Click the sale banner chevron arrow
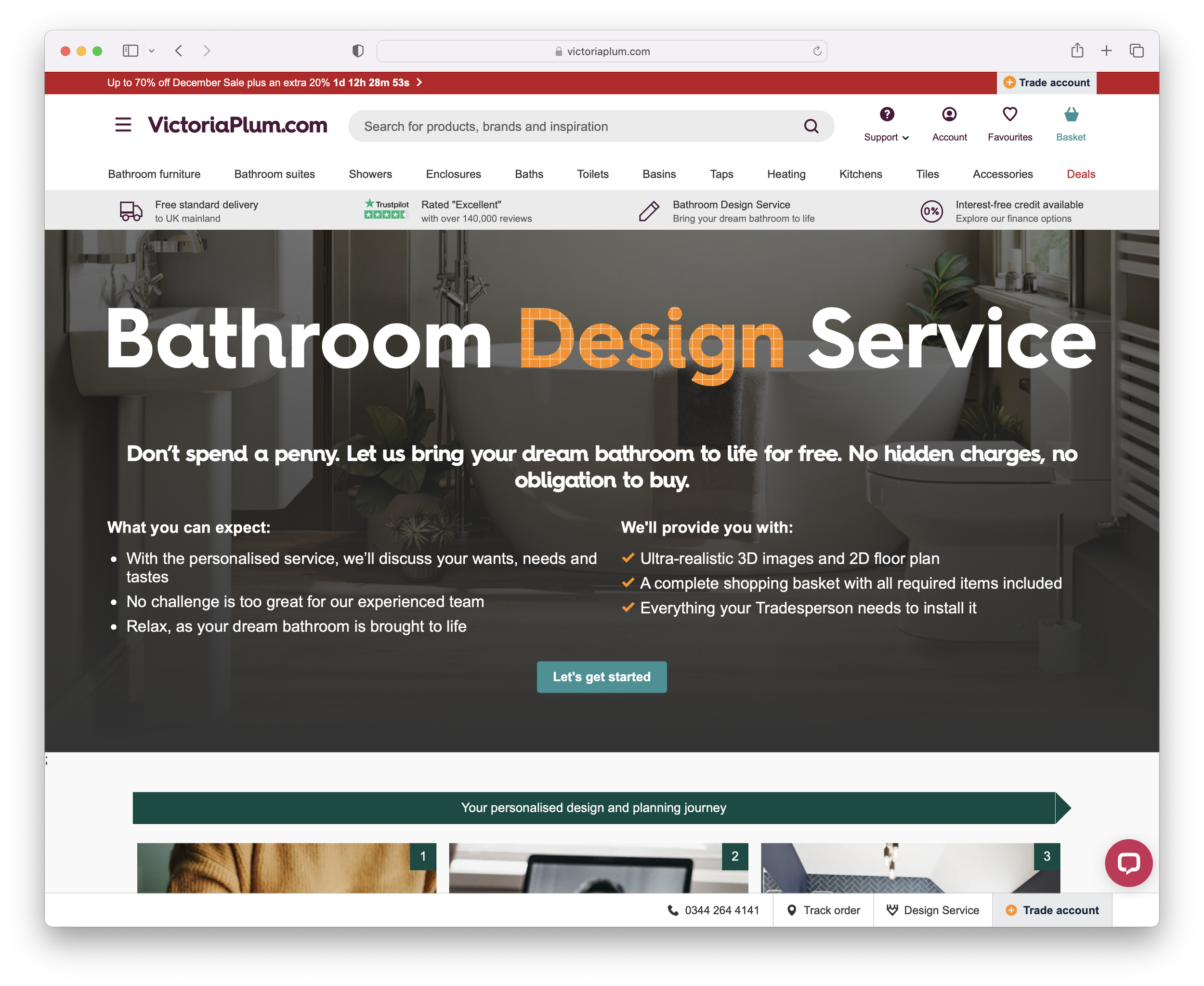The width and height of the screenshot is (1204, 986). [x=419, y=82]
